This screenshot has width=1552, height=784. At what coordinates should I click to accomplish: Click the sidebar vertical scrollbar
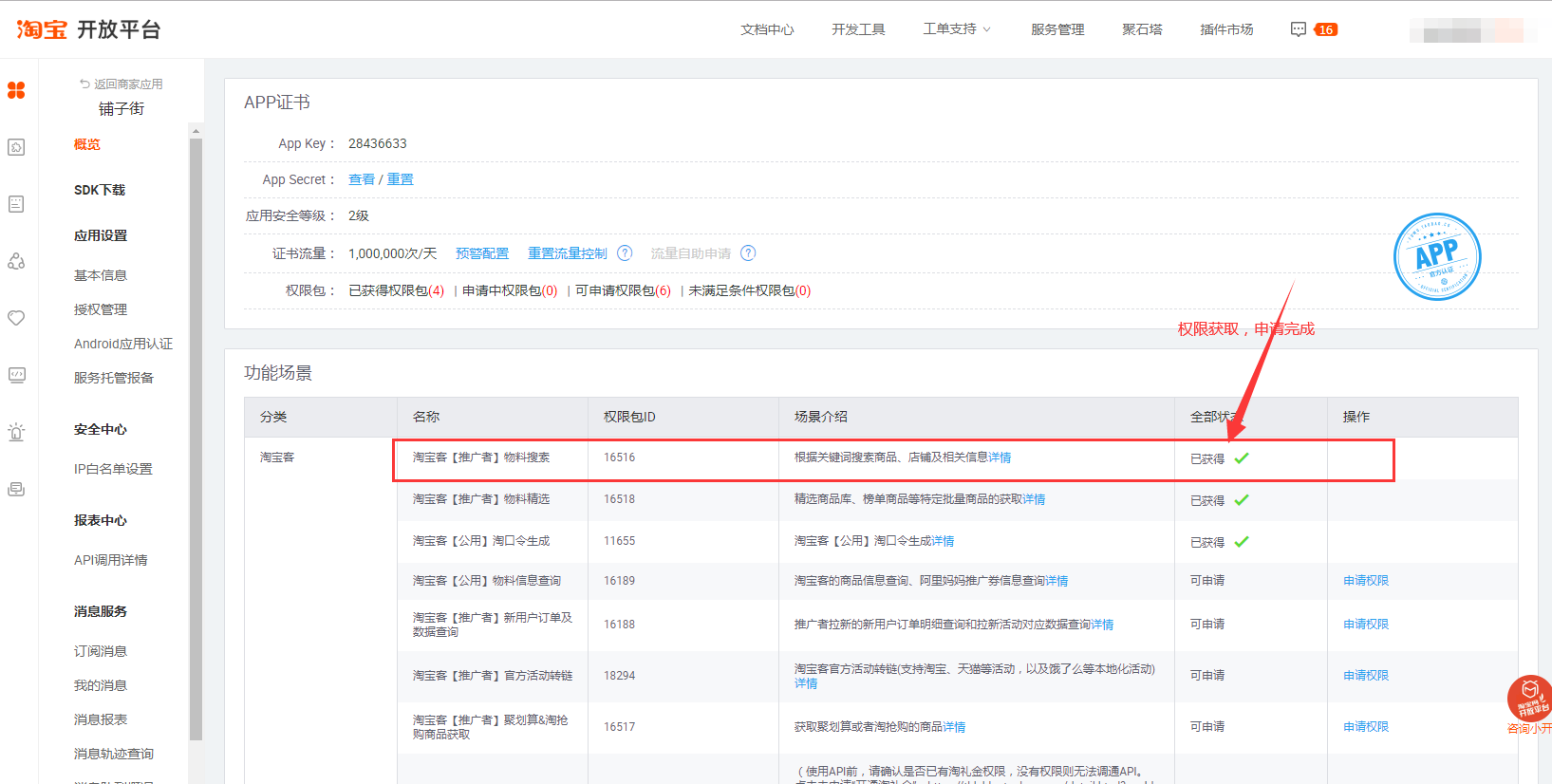click(x=196, y=439)
